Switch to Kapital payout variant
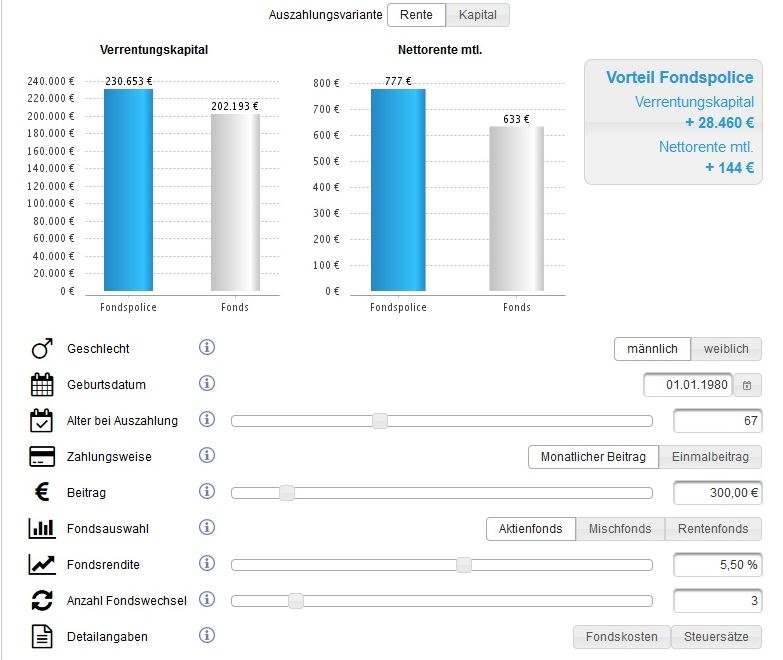The image size is (783, 660). (478, 15)
